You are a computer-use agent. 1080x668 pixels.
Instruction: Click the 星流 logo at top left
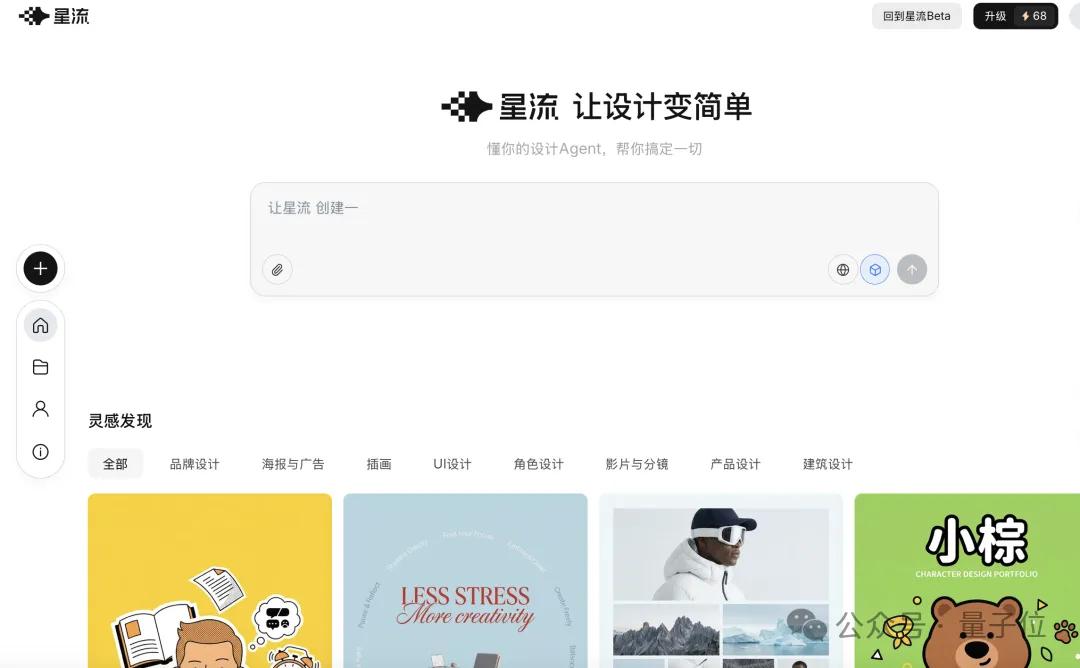pyautogui.click(x=54, y=16)
